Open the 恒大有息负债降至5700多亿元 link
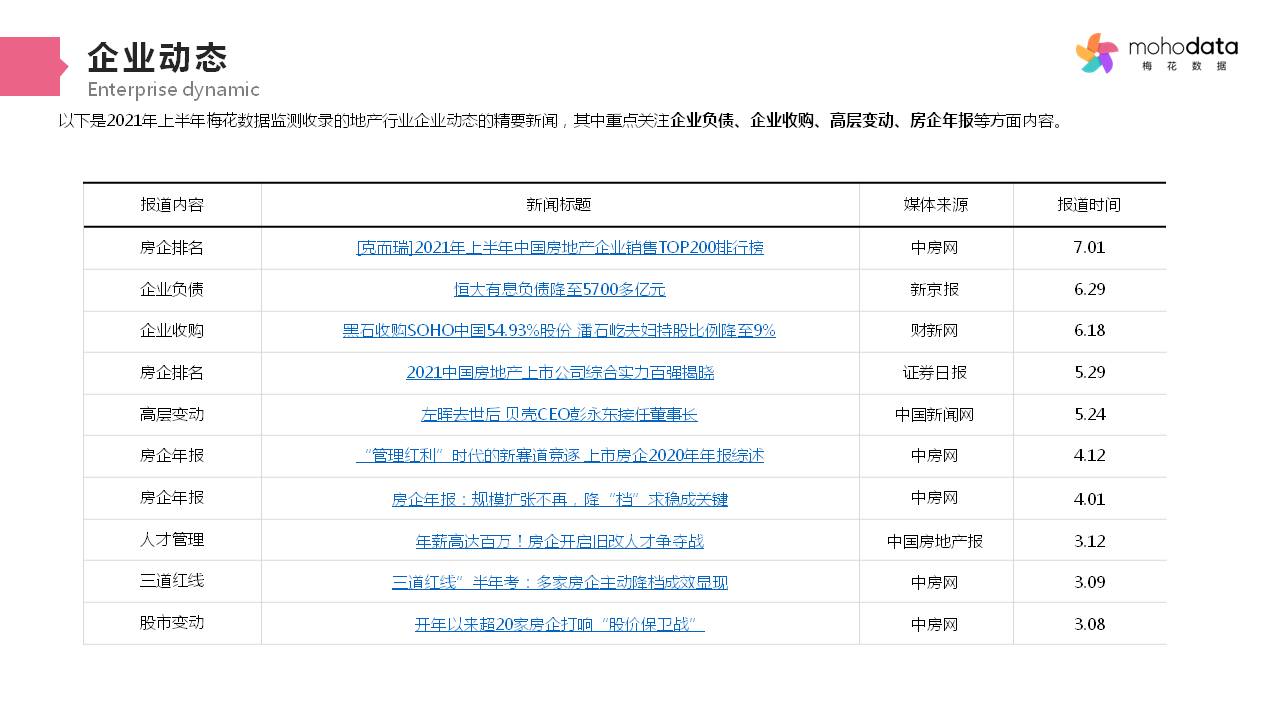Viewport: 1280px width, 720px height. pyautogui.click(x=560, y=289)
